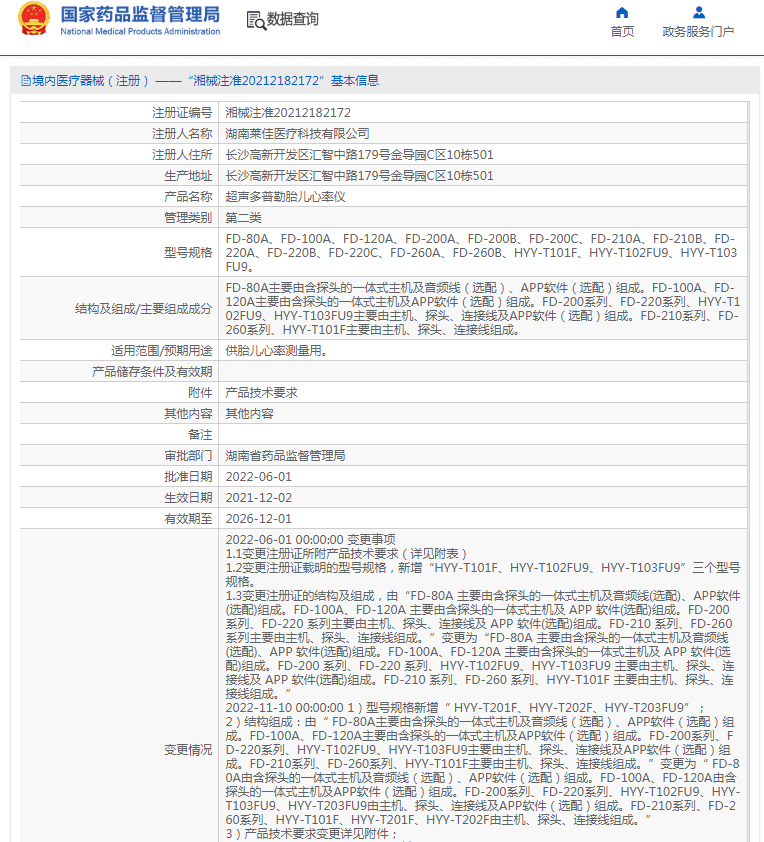This screenshot has height=842, width=764.
Task: Click the 型号规格 model list value
Action: pyautogui.click(x=482, y=252)
